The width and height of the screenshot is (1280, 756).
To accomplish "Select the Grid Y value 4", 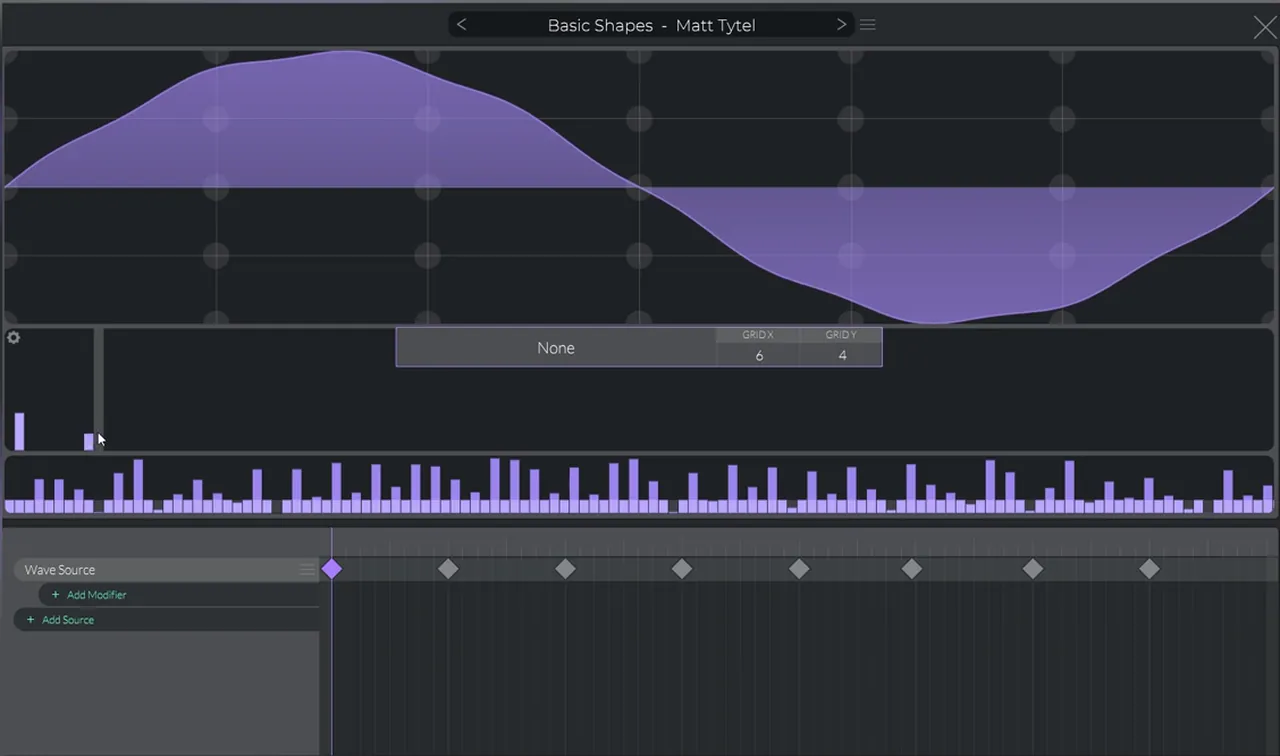I will click(842, 355).
